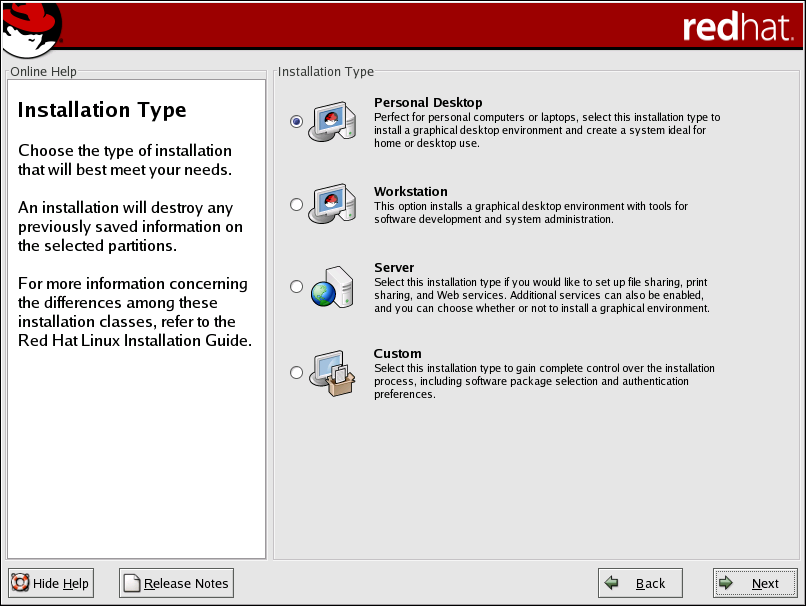Go back with the Back button
This screenshot has height=606, width=806.
point(640,583)
